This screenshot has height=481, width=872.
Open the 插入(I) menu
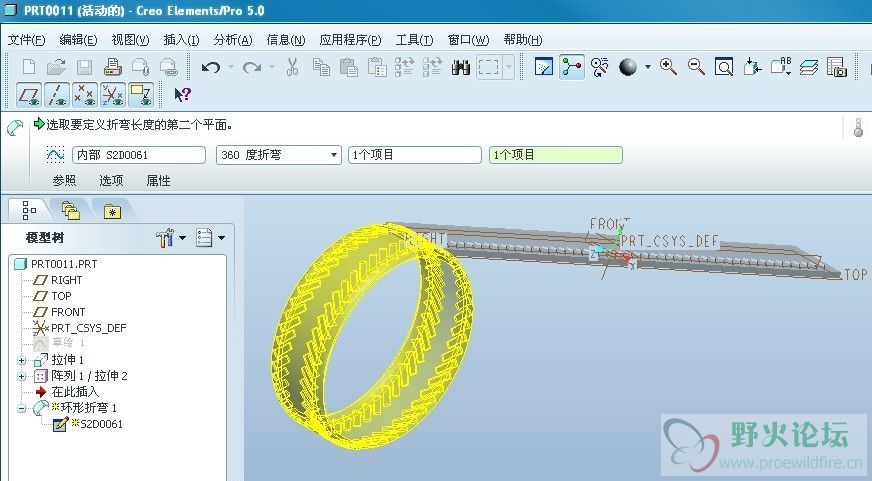181,40
